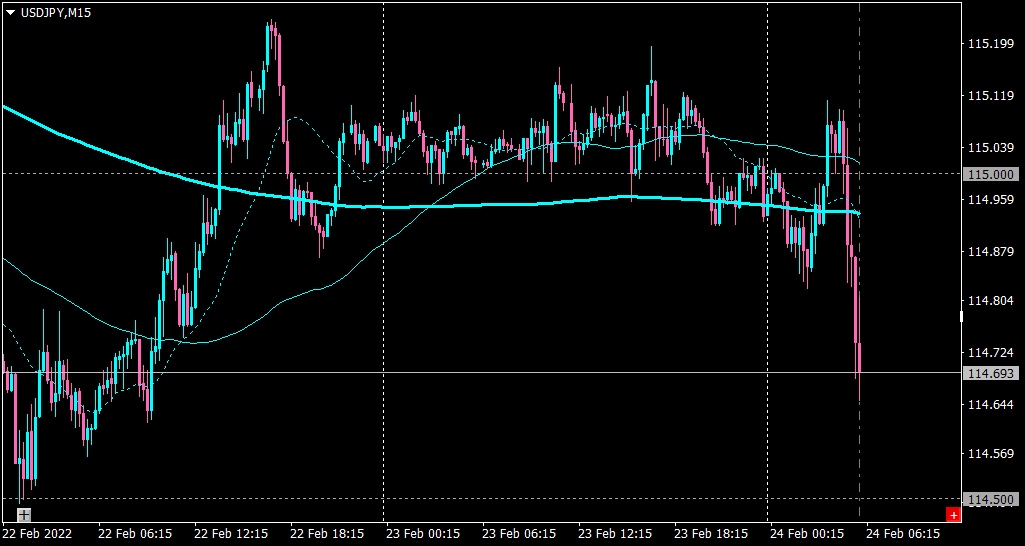Click the 115.000 price level label

[x=991, y=174]
